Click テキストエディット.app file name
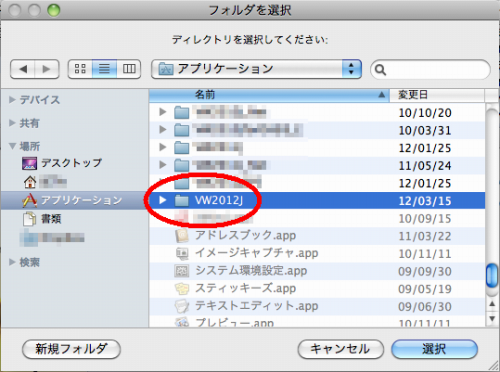500x372 pixels. click(x=256, y=306)
